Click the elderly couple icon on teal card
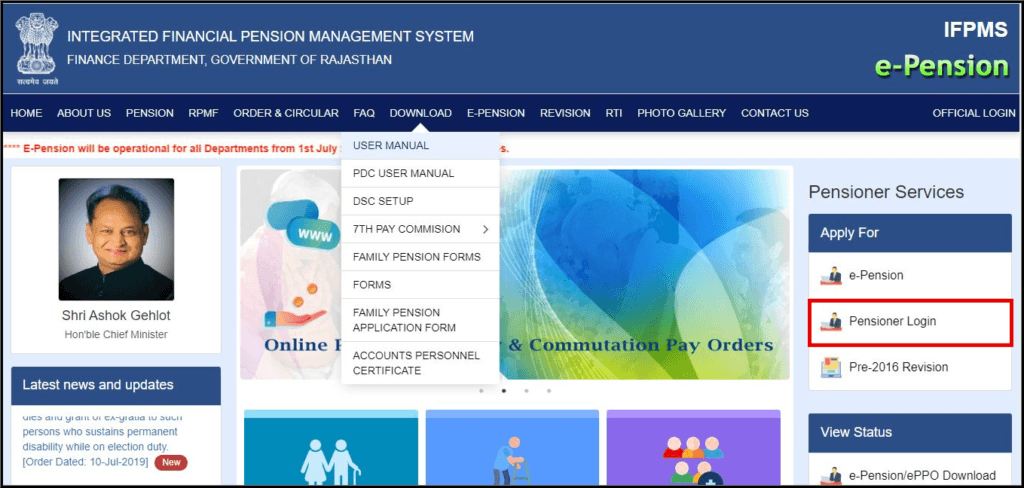1024x488 pixels. pyautogui.click(x=330, y=460)
